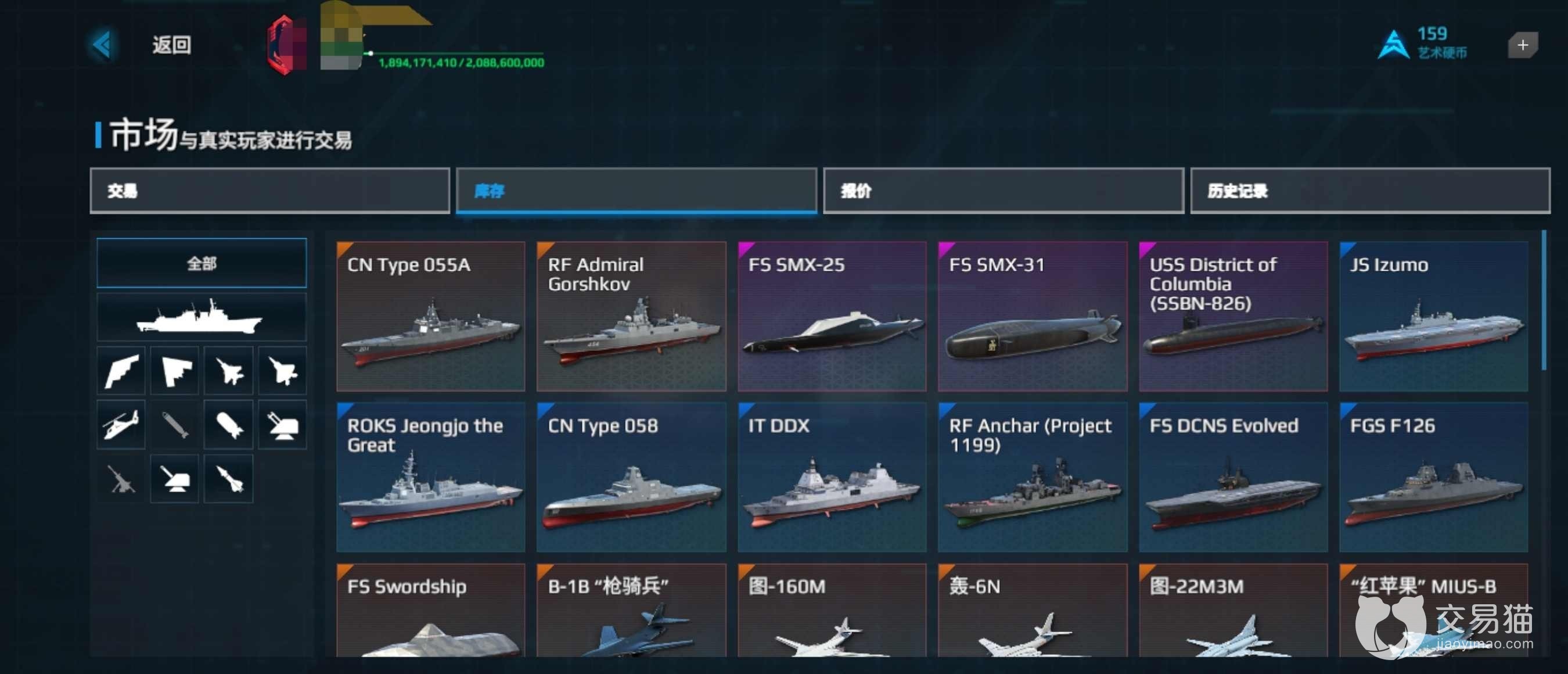Screen dimensions: 1568x674
Task: Click the experience progress bar
Action: point(455,53)
